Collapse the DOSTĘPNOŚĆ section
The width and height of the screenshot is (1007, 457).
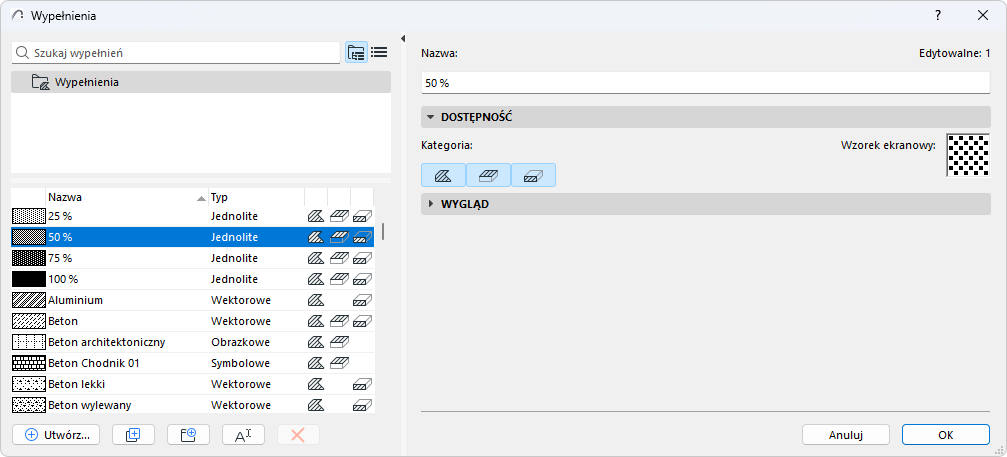coord(431,117)
